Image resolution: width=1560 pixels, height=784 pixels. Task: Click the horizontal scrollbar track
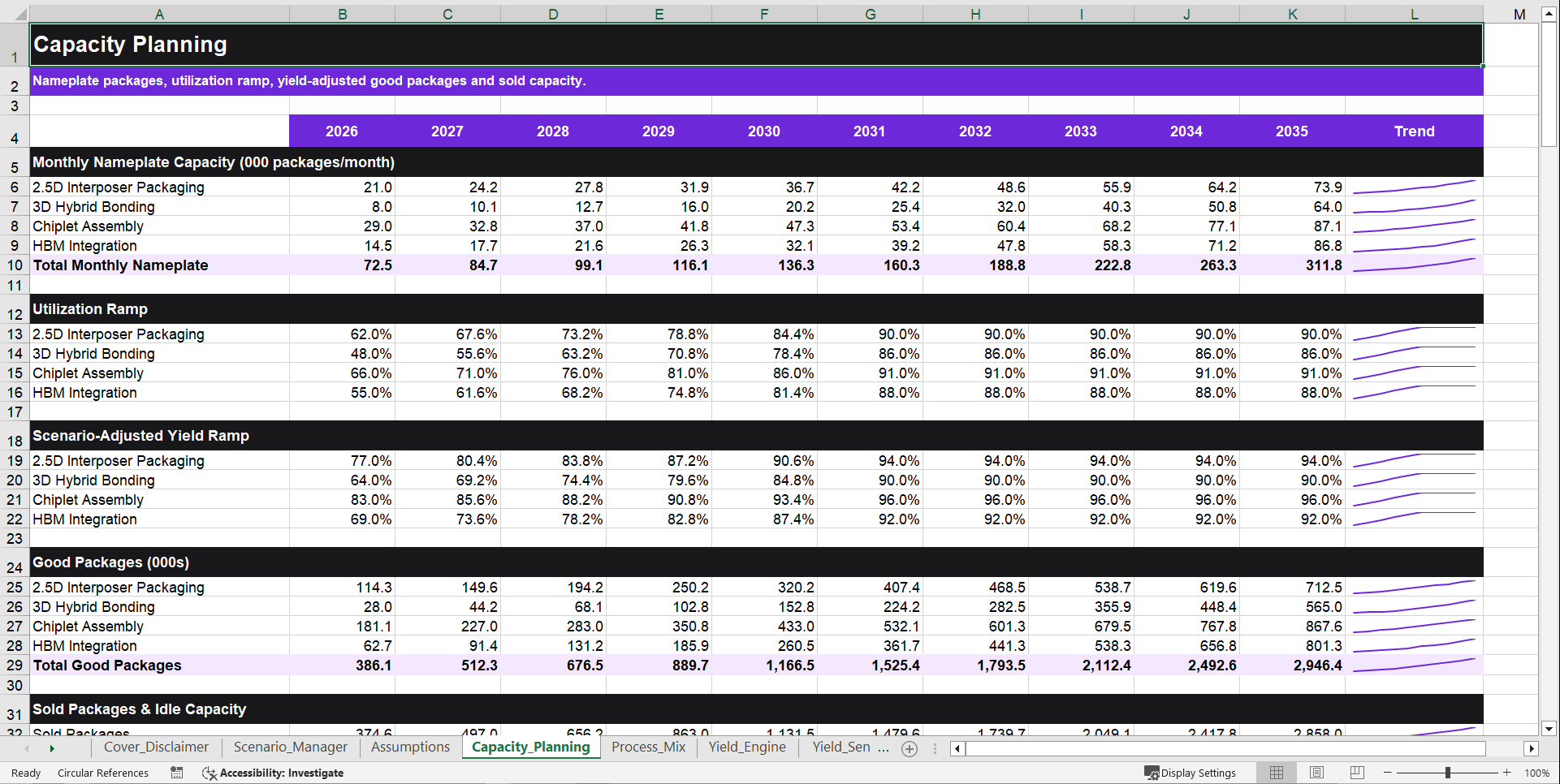click(1226, 748)
